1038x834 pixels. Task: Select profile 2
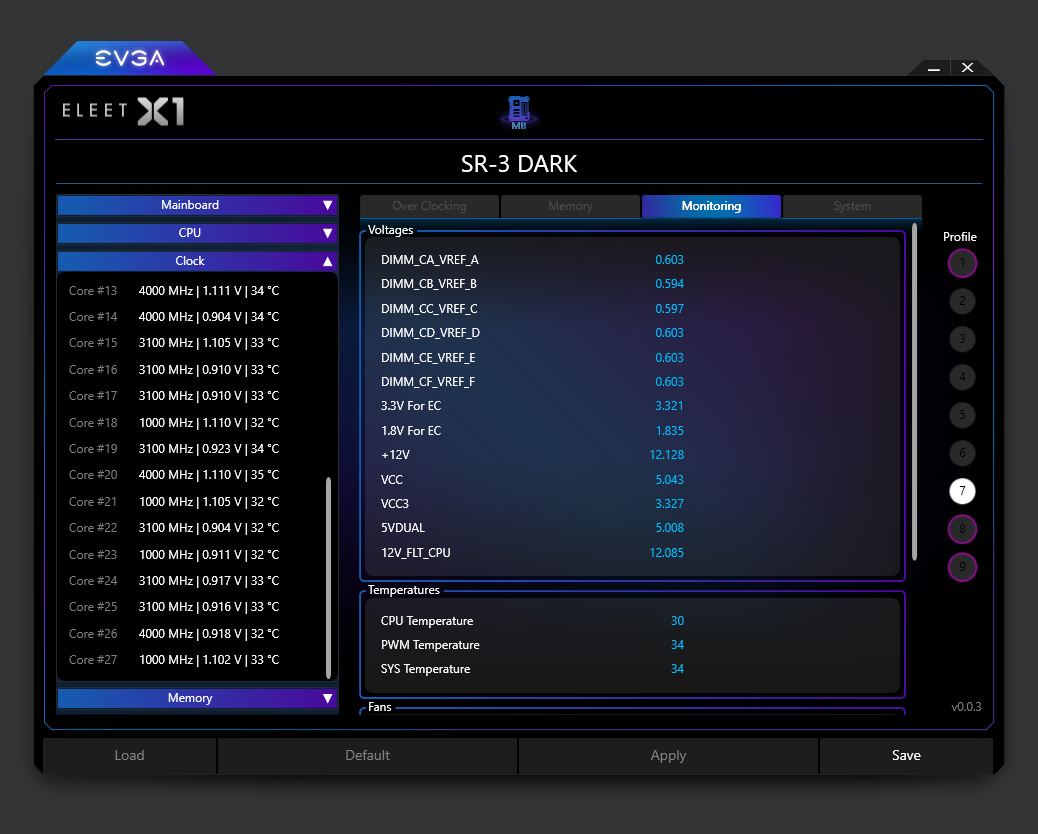click(962, 301)
